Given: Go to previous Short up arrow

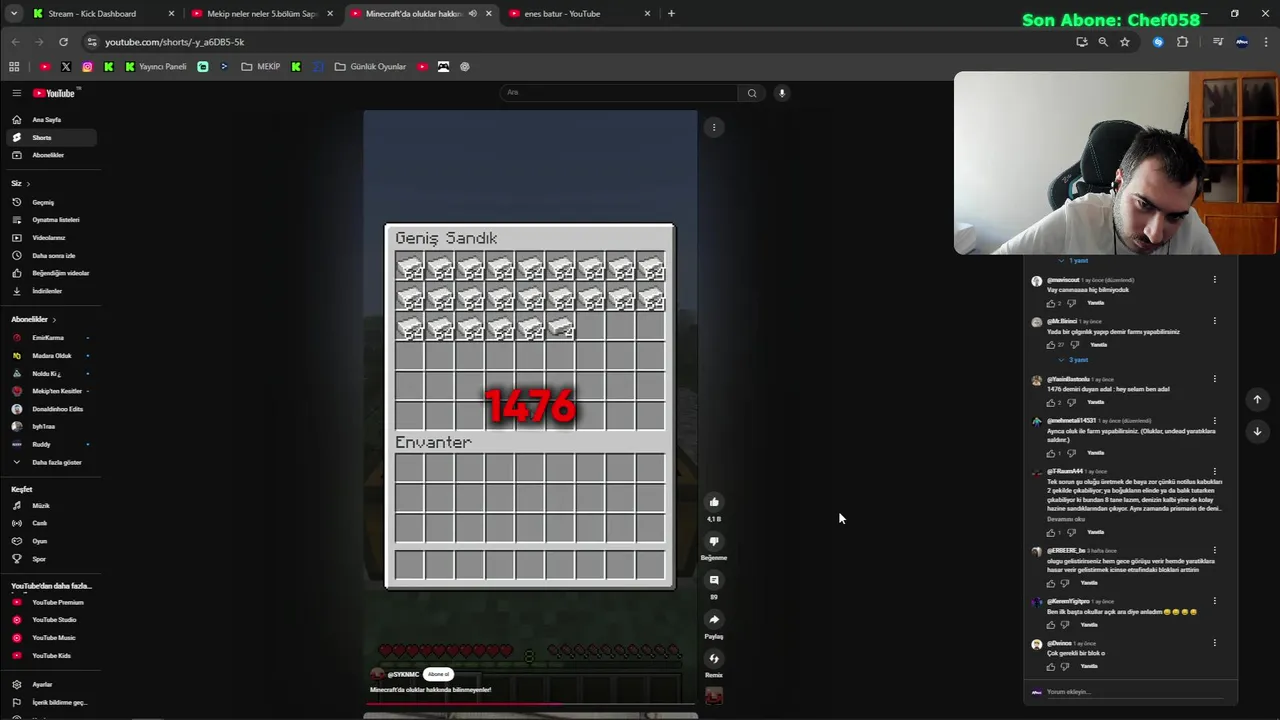Looking at the screenshot, I should click(1257, 400).
